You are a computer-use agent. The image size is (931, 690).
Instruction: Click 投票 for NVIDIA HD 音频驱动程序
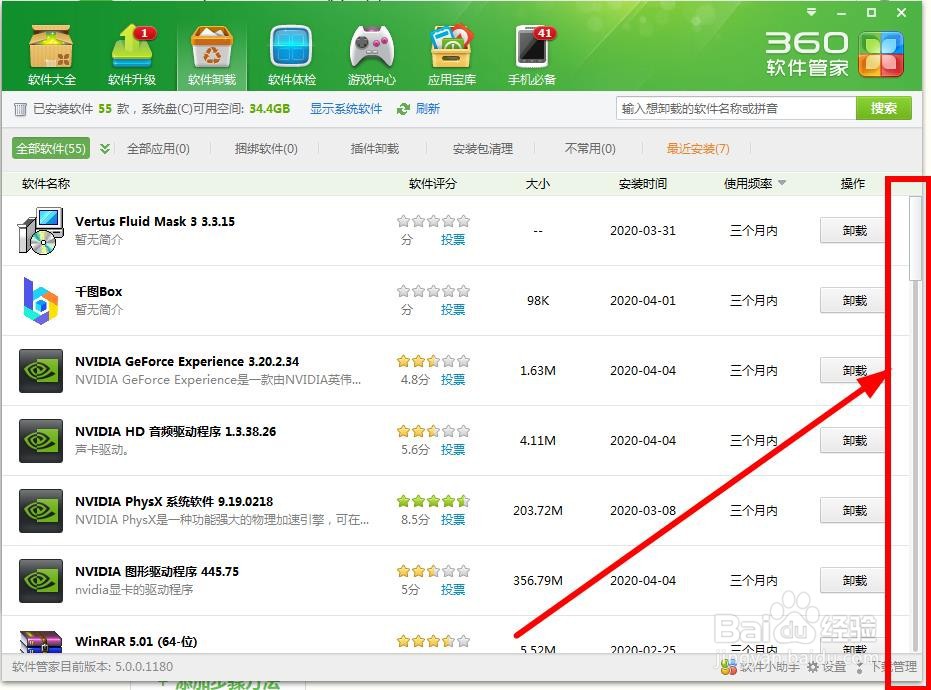[x=453, y=450]
